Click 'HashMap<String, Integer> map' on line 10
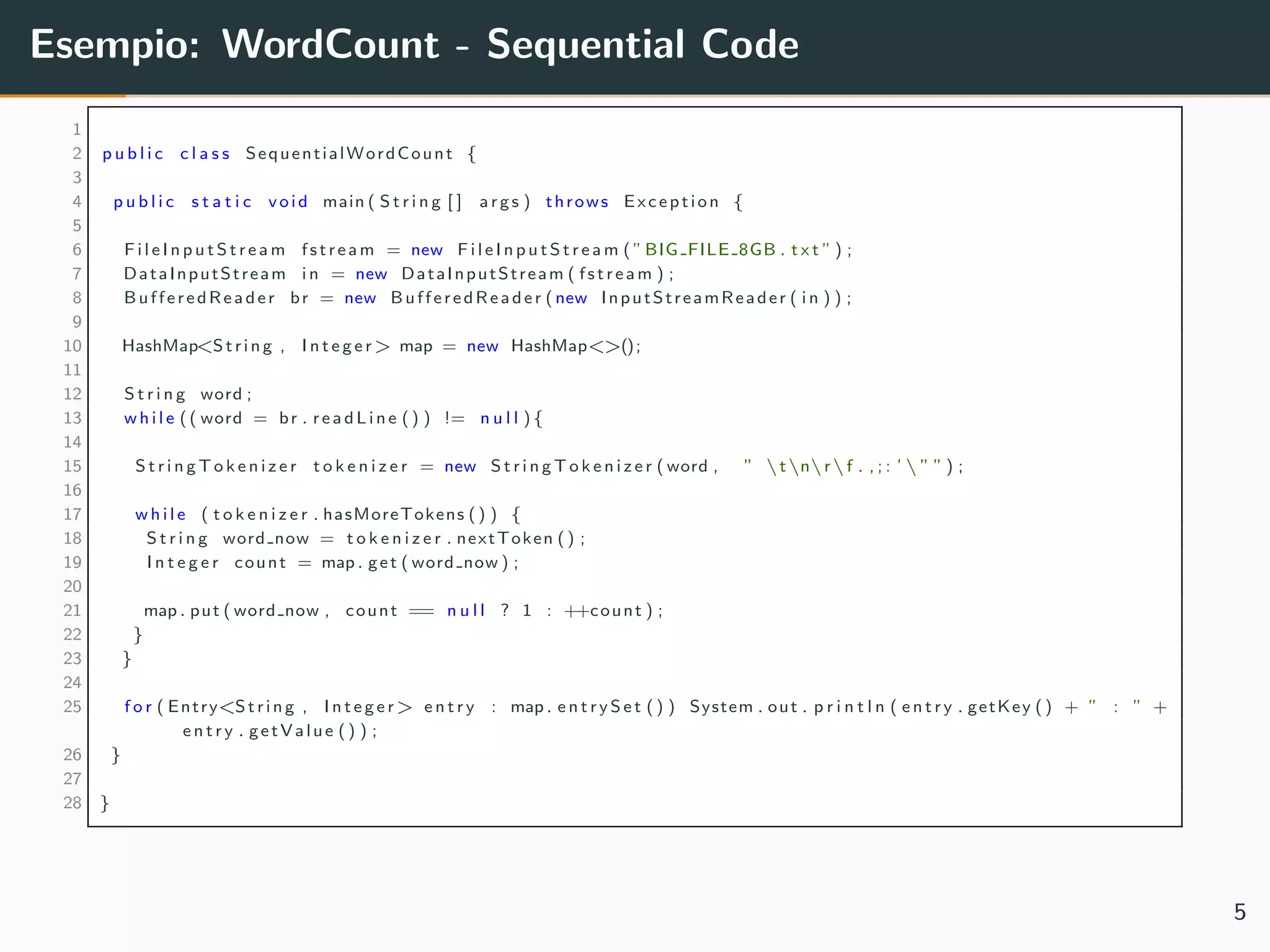 [x=277, y=346]
